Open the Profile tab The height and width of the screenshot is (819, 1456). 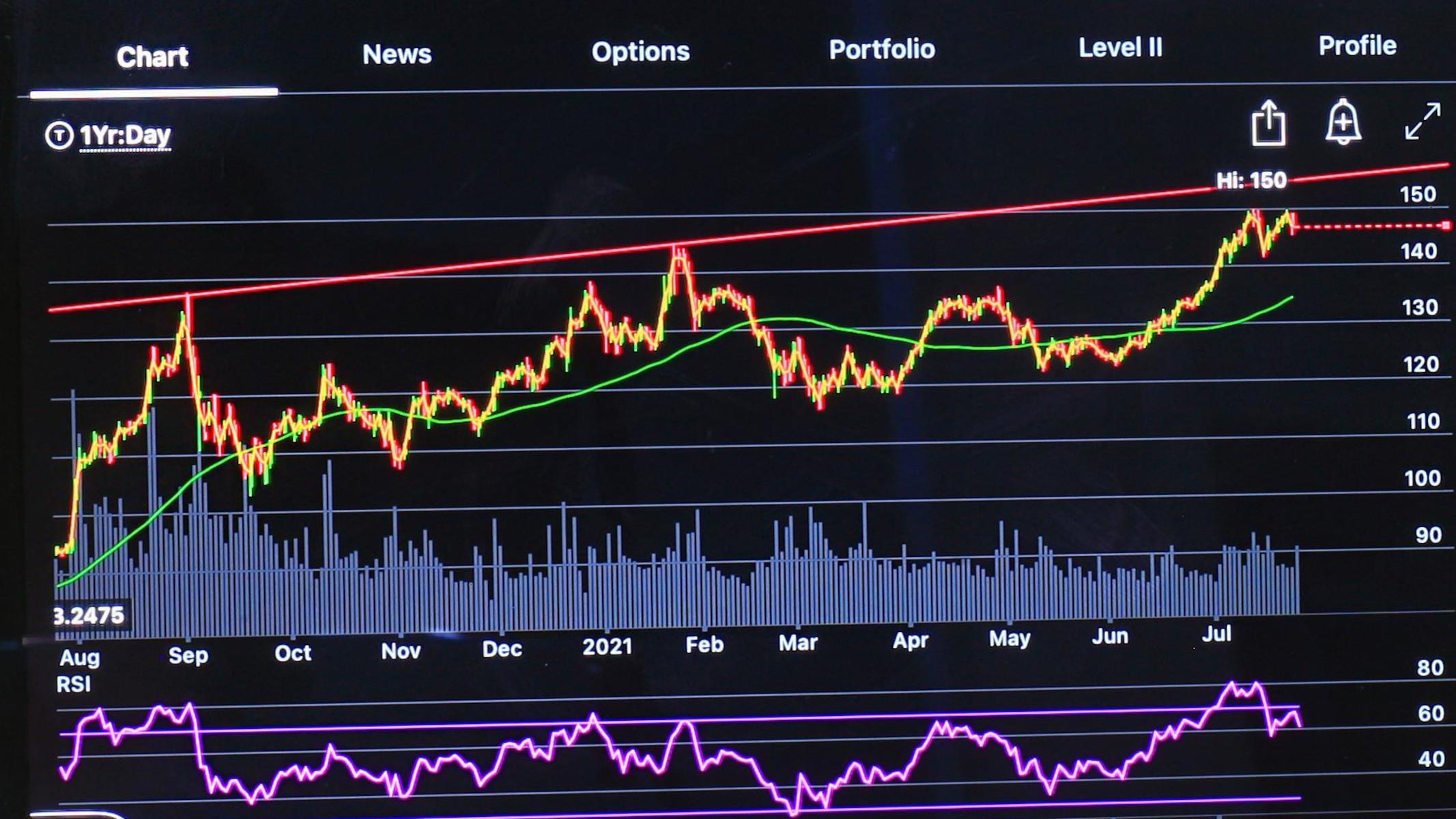tap(1357, 46)
